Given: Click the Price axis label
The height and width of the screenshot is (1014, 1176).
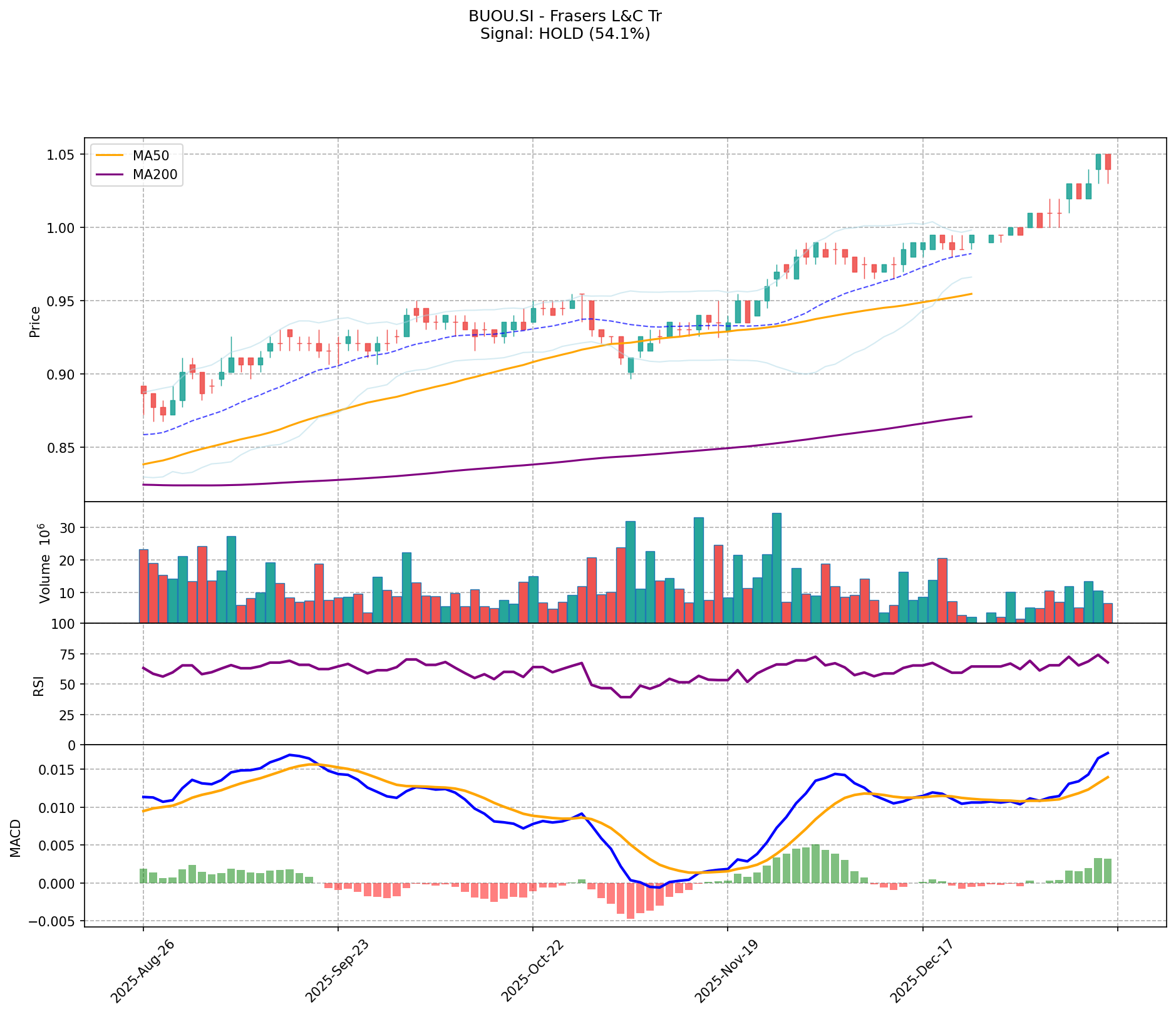Looking at the screenshot, I should pos(35,322).
